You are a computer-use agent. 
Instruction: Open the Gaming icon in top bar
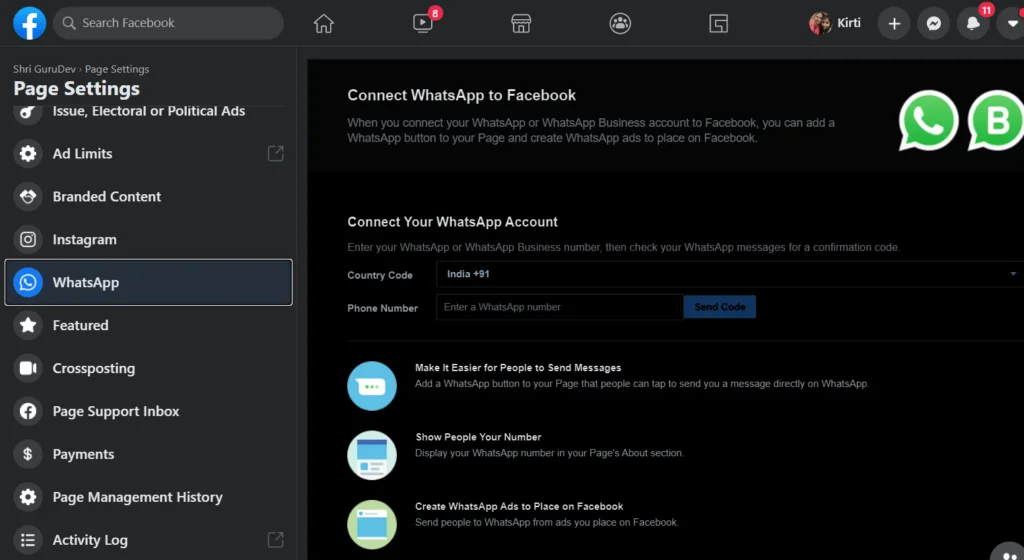click(718, 23)
